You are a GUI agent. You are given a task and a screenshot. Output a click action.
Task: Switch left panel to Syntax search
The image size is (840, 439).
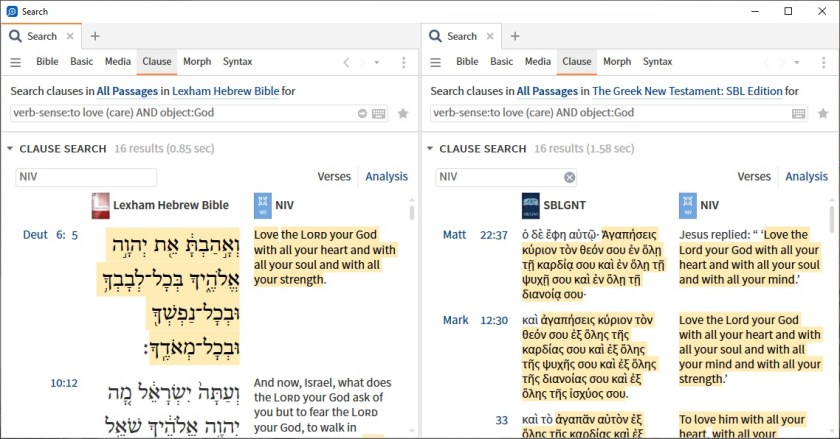click(x=237, y=62)
